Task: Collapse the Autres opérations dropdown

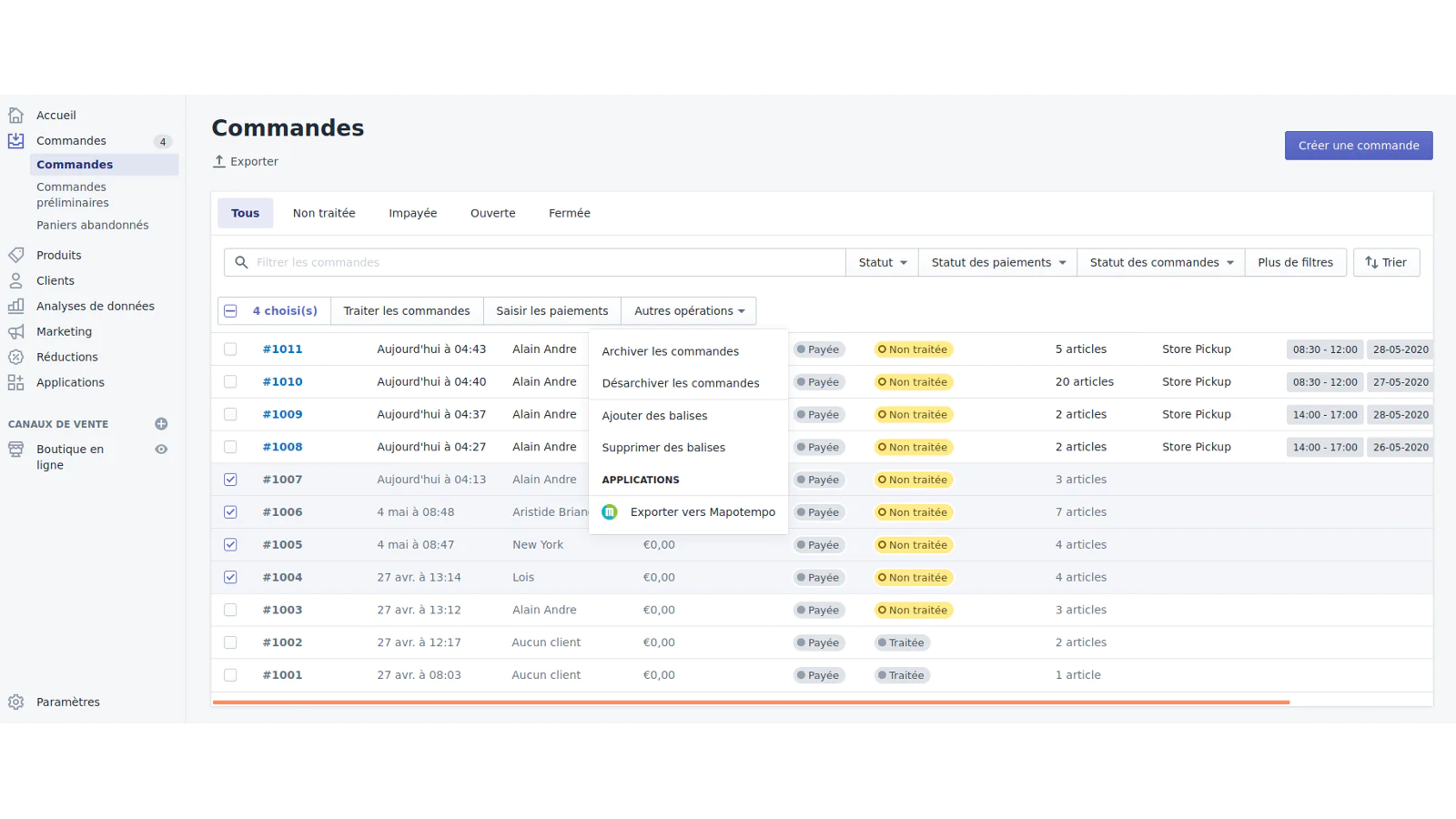Action: [689, 311]
